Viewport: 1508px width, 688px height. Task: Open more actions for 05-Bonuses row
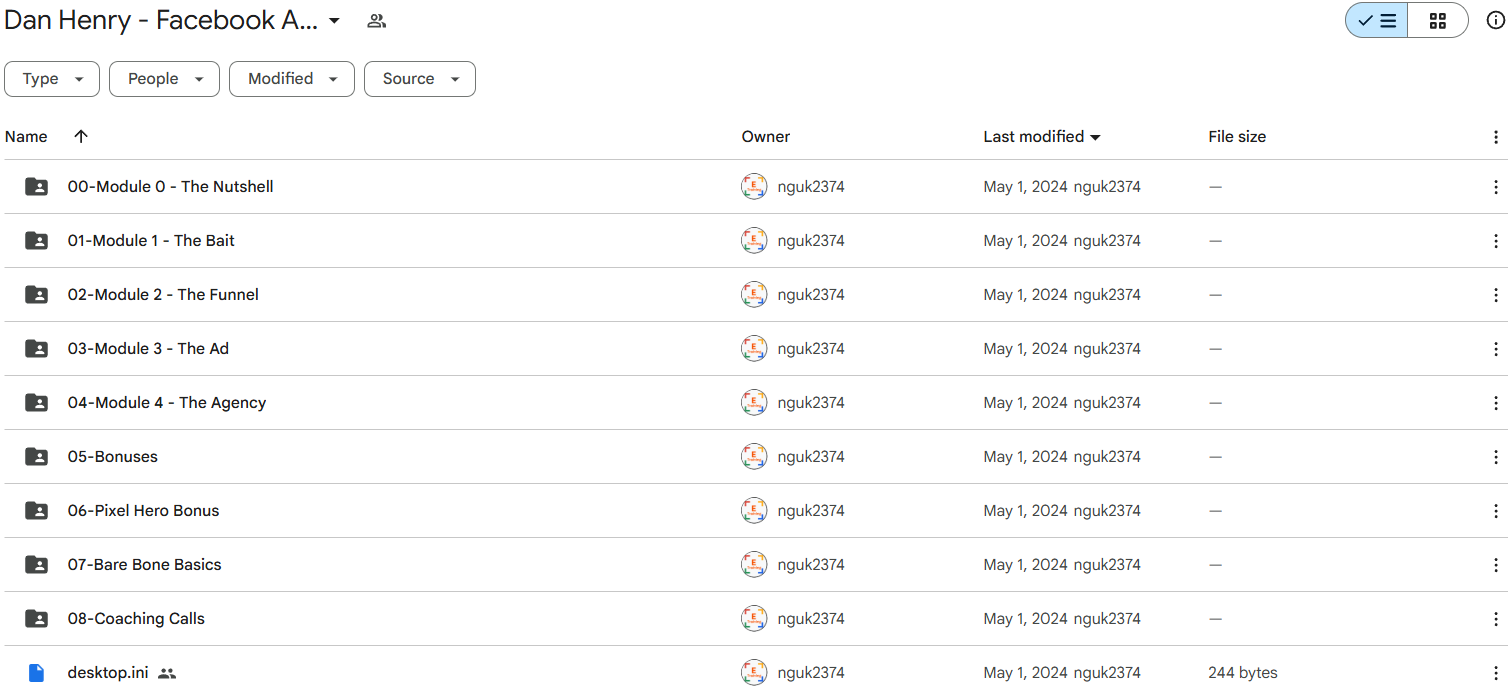pos(1496,457)
